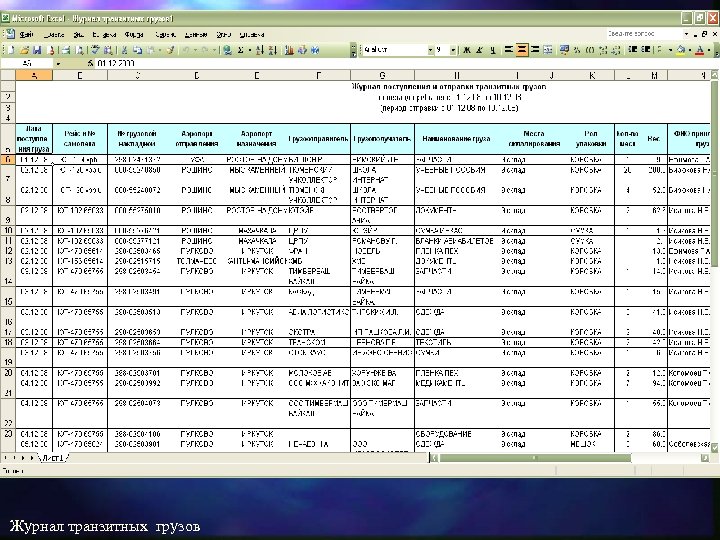This screenshot has width=720, height=540.
Task: Launch the Chart Wizard
Action: coord(289,50)
